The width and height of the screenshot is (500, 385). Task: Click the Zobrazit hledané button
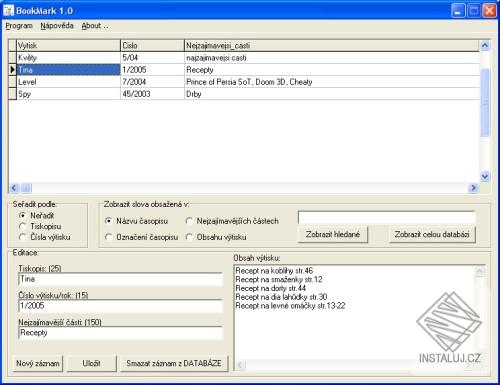point(333,234)
